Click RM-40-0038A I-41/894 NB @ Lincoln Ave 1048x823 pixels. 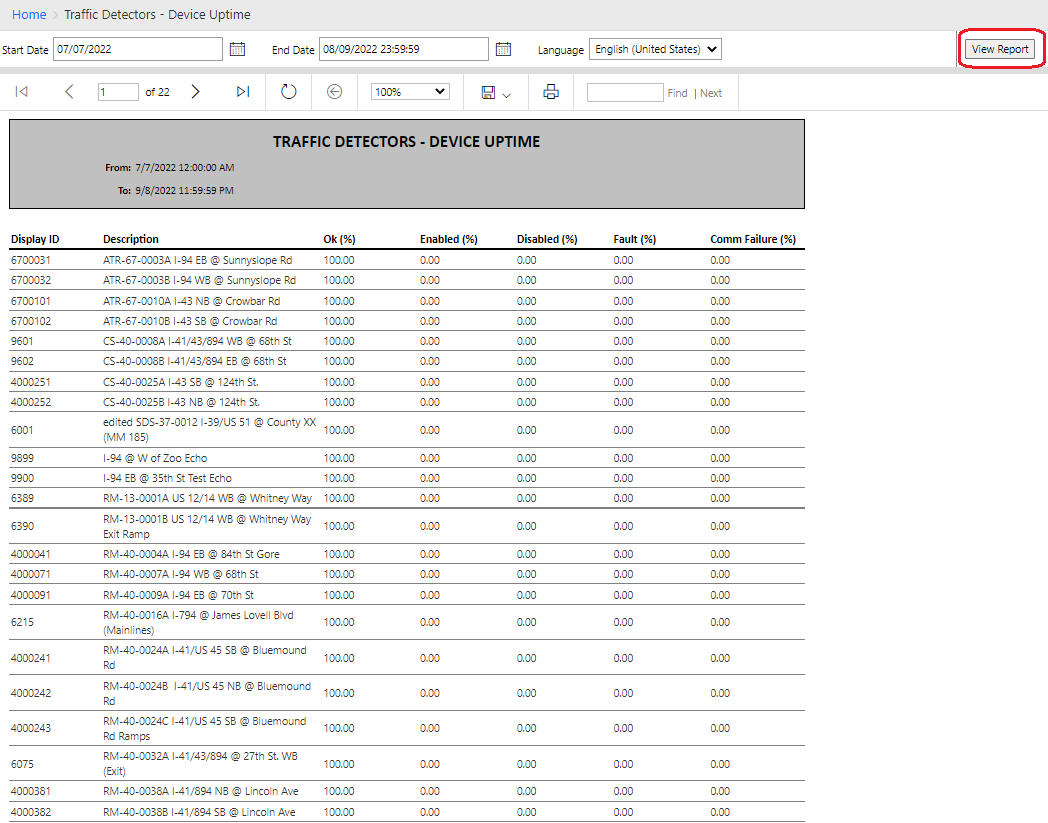[x=201, y=791]
